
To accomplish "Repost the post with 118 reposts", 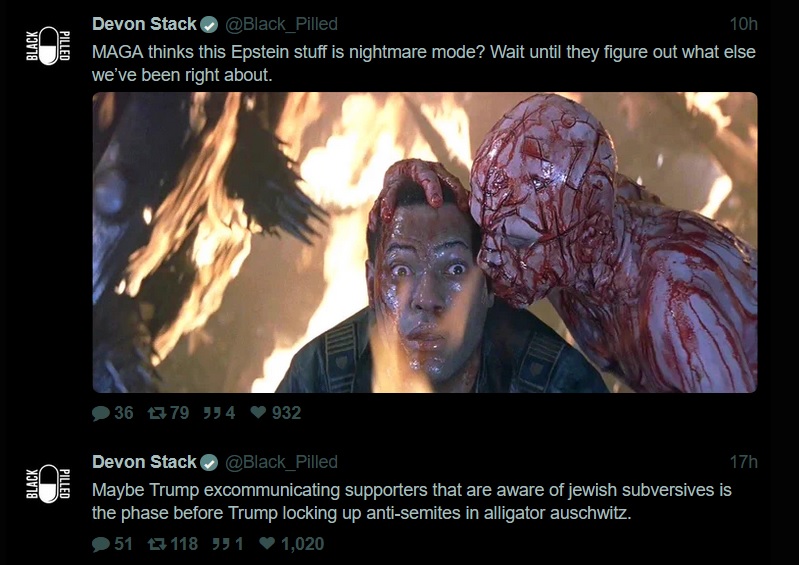I will tap(155, 545).
